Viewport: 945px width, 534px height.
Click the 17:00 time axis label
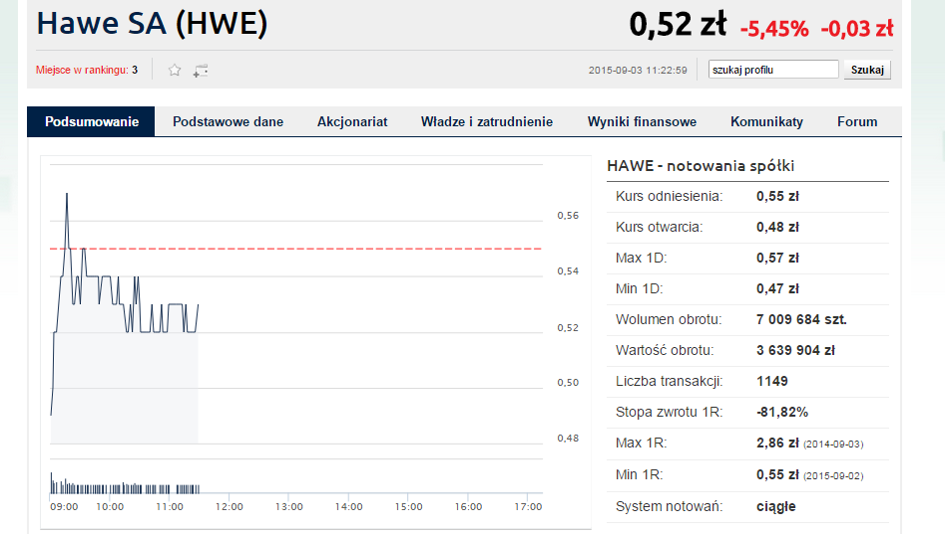point(528,507)
